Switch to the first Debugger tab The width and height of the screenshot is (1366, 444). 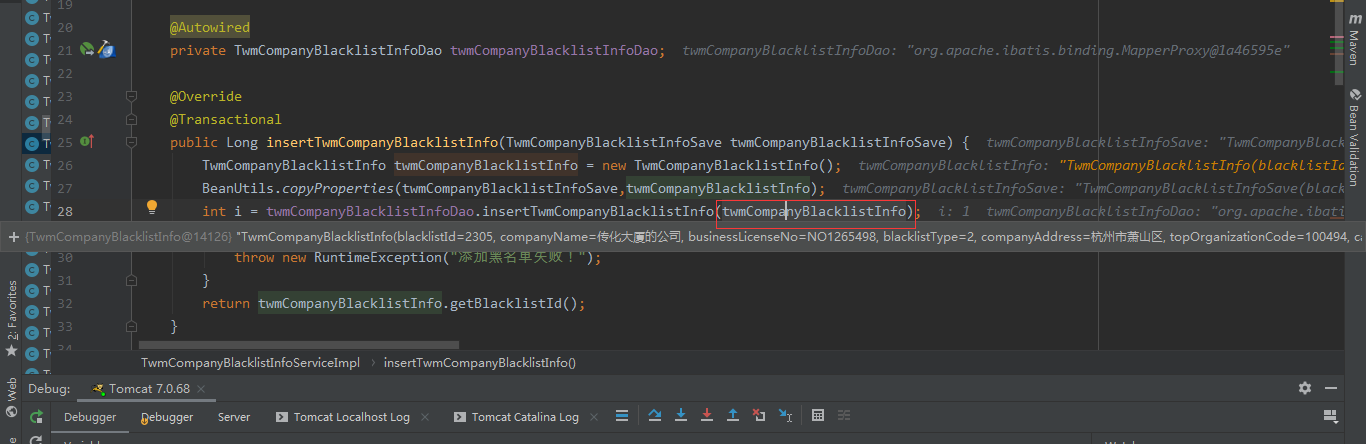point(90,417)
